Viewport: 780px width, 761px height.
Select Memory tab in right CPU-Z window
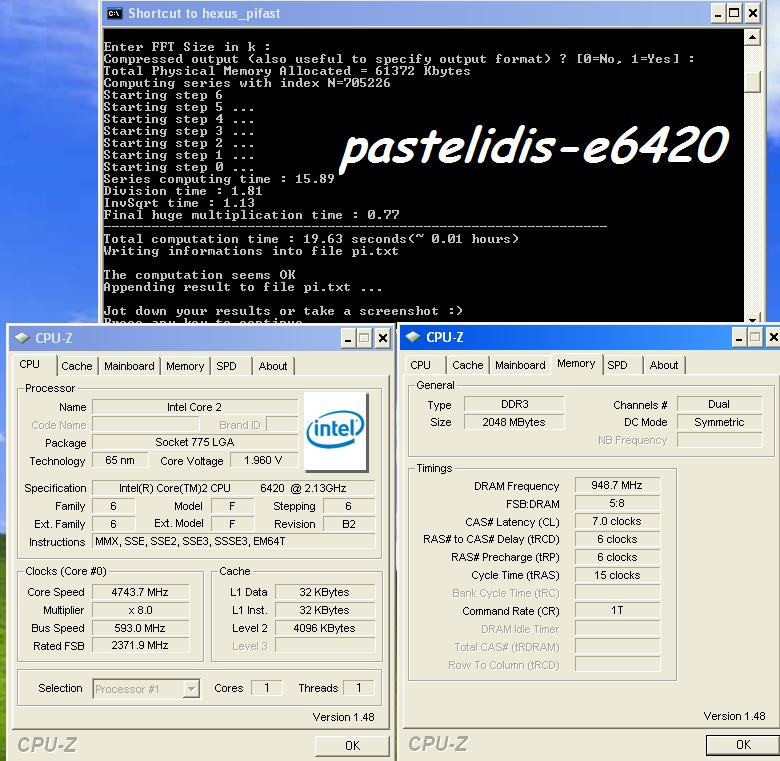click(x=576, y=364)
